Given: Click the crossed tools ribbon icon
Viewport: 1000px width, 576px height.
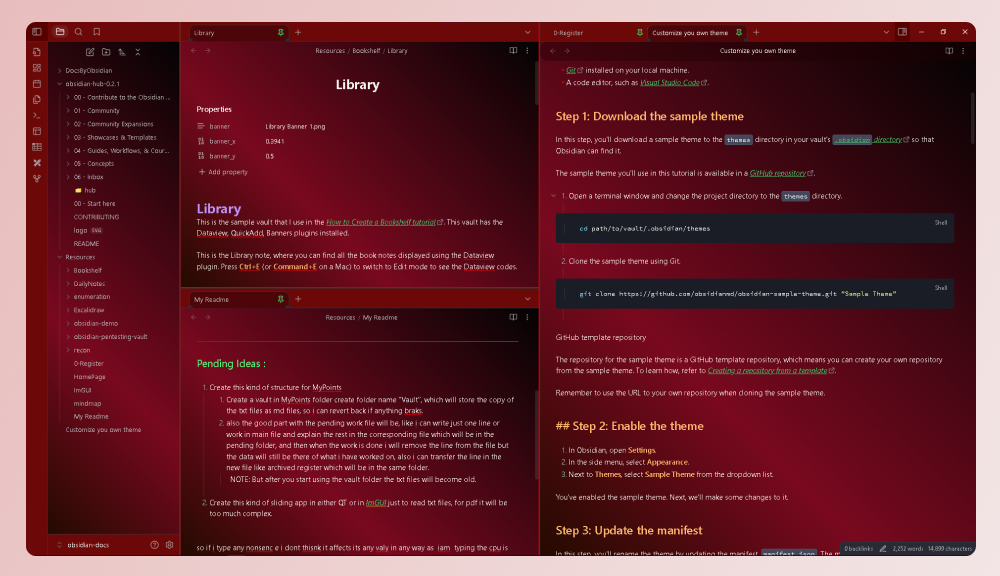Looking at the screenshot, I should pyautogui.click(x=37, y=163).
